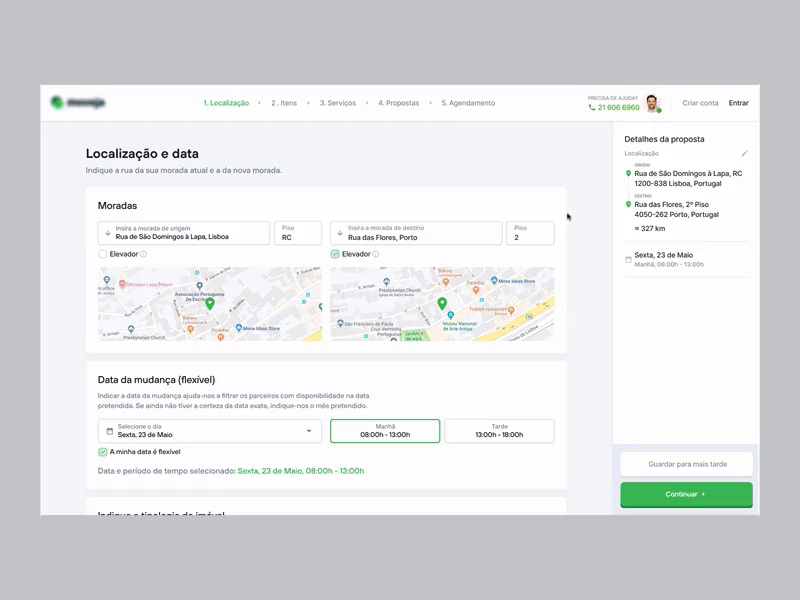Open the '4. Propostas' step
This screenshot has width=800, height=600.
[398, 102]
